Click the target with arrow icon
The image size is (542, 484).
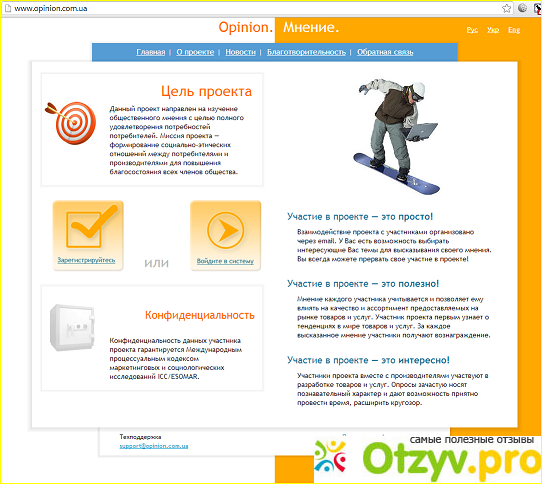coord(71,123)
